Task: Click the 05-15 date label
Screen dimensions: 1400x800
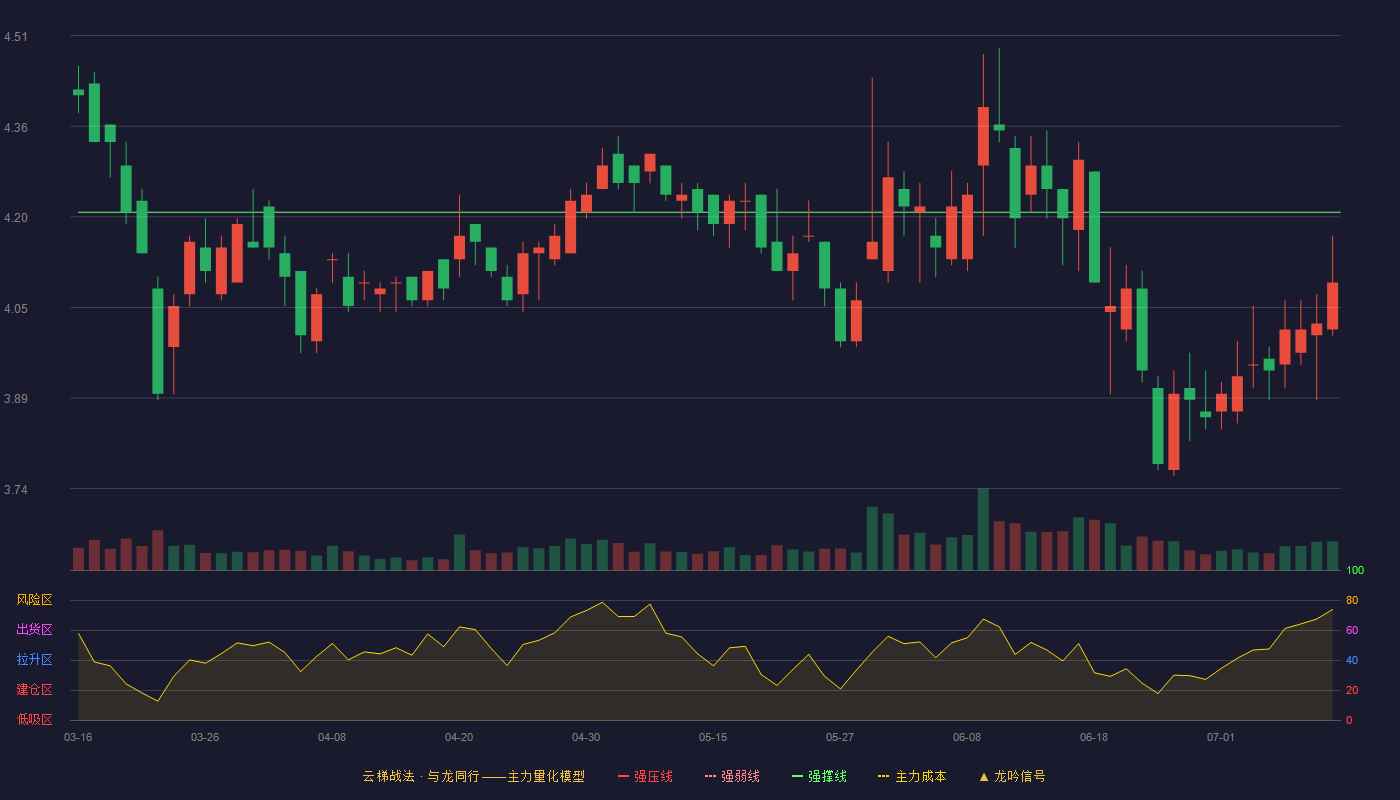Action: [713, 737]
